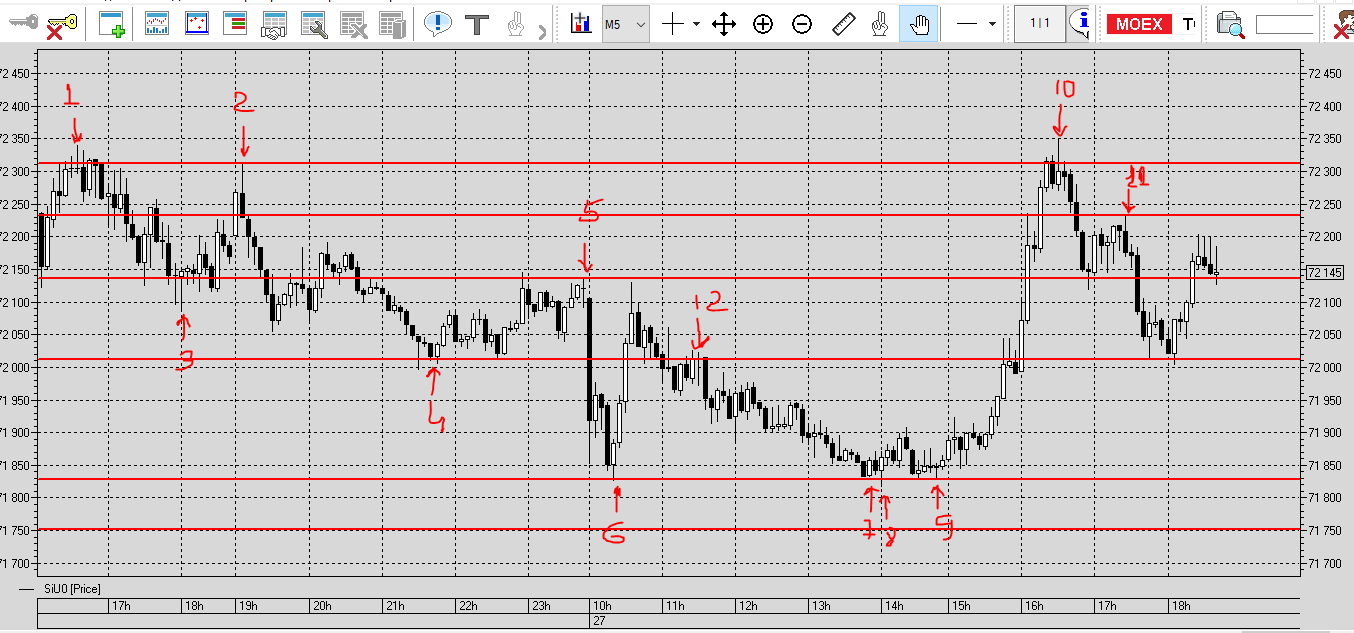
Task: Click the 72 145 current price label
Action: [x=1325, y=273]
